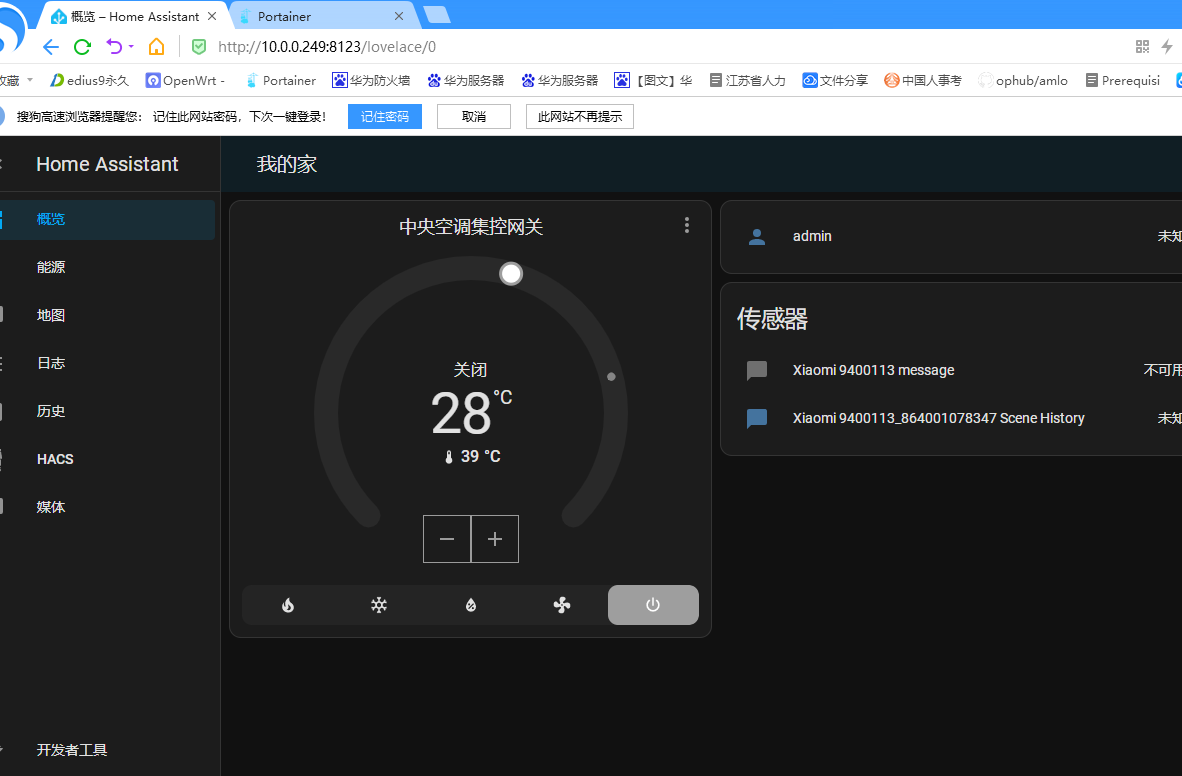Select the dry mode water-drop icon
Image resolution: width=1182 pixels, height=776 pixels.
[x=471, y=605]
